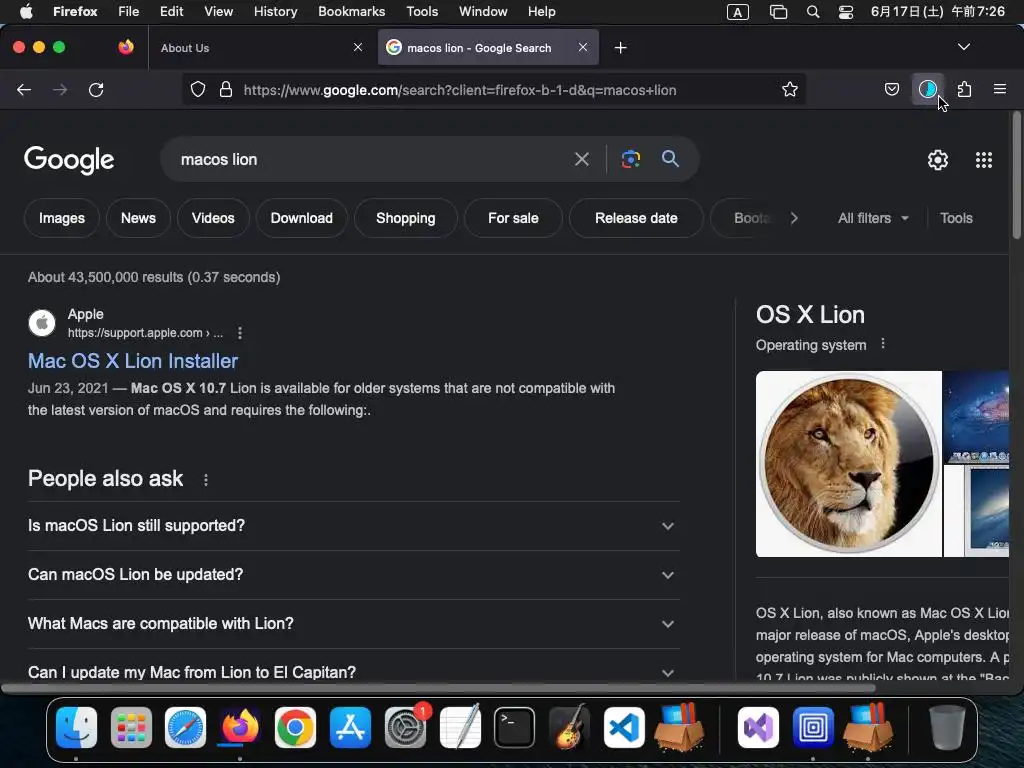Open the Google apps grid
The image size is (1024, 768).
984,160
